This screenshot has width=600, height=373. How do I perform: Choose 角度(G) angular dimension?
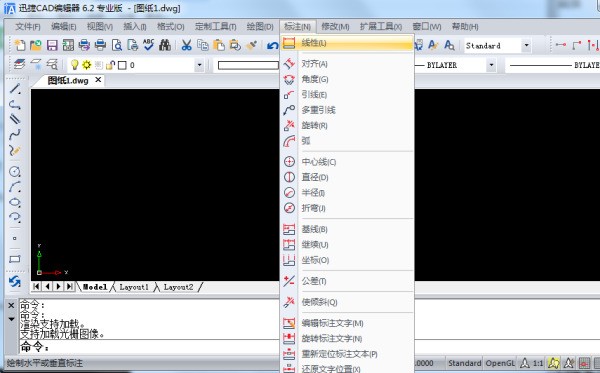[x=347, y=79]
